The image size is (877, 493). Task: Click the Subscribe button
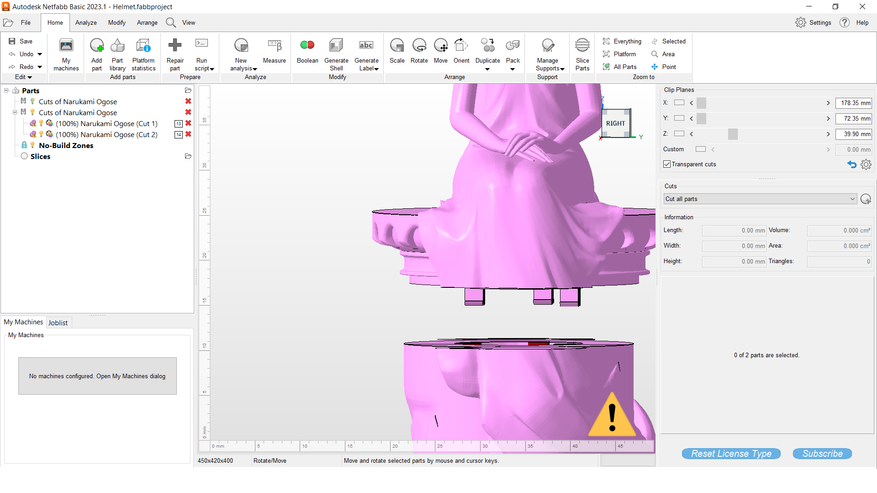(822, 454)
